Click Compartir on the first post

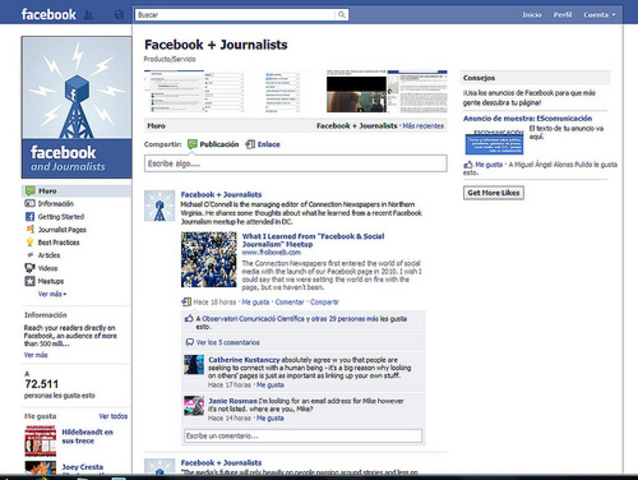pos(324,302)
